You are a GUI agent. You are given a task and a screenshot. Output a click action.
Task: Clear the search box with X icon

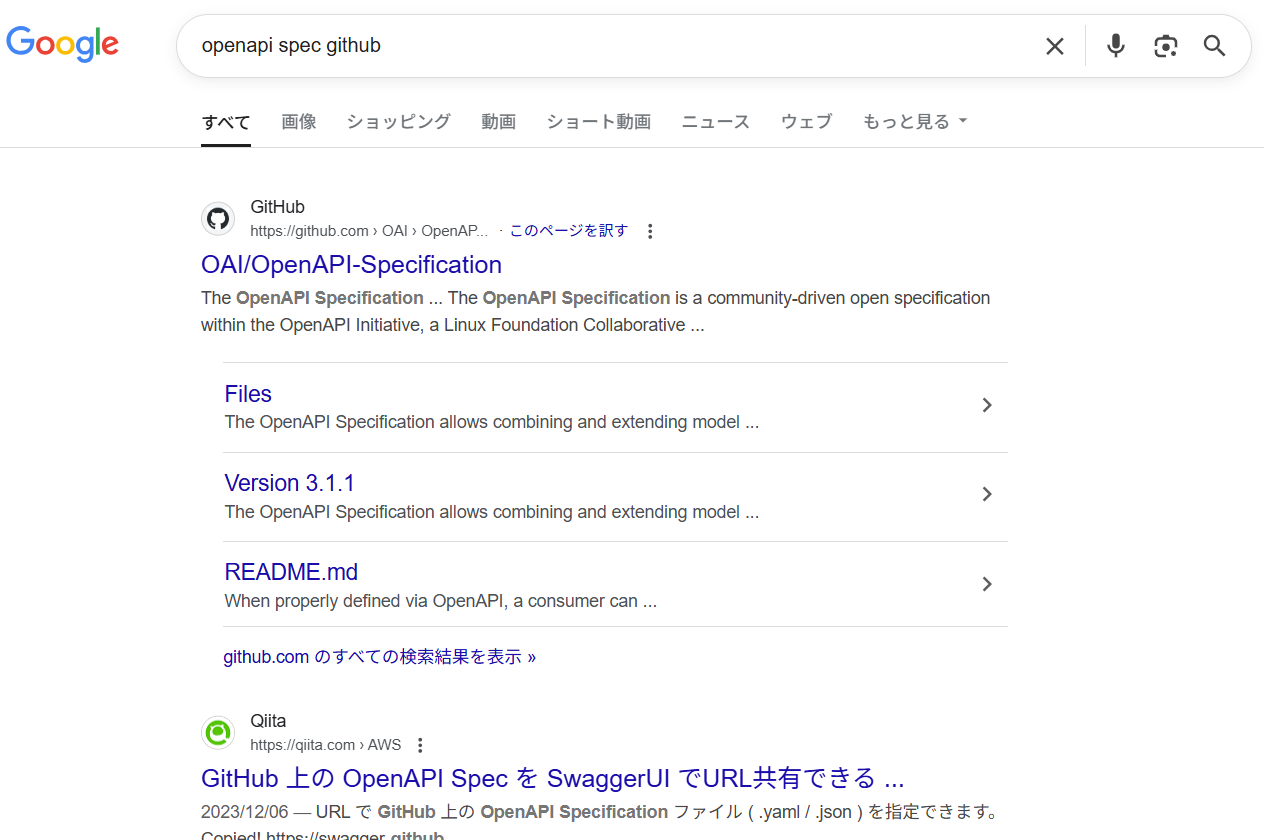1054,46
